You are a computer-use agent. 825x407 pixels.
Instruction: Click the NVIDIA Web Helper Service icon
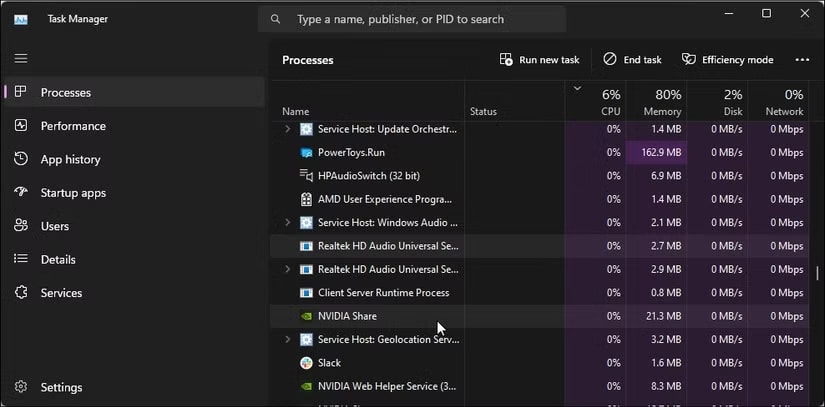point(306,386)
